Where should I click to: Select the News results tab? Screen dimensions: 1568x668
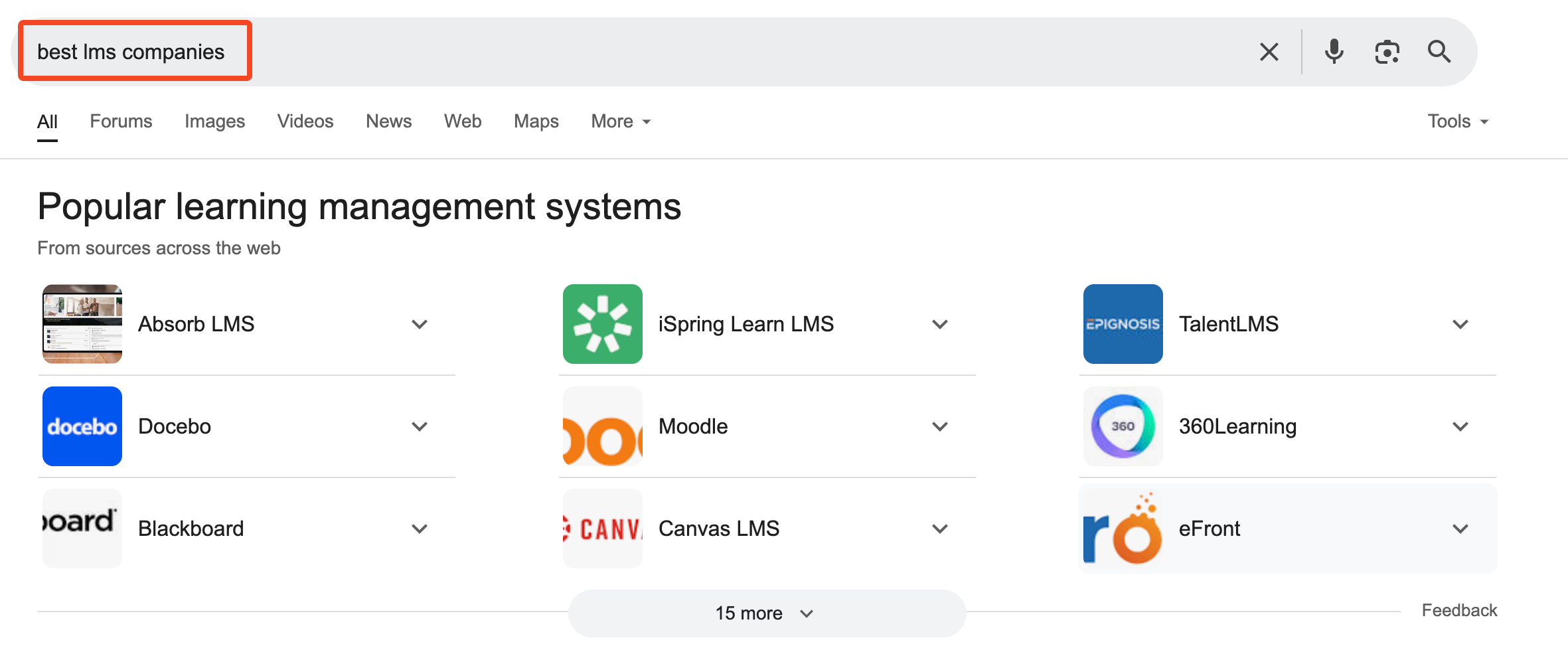pos(388,121)
